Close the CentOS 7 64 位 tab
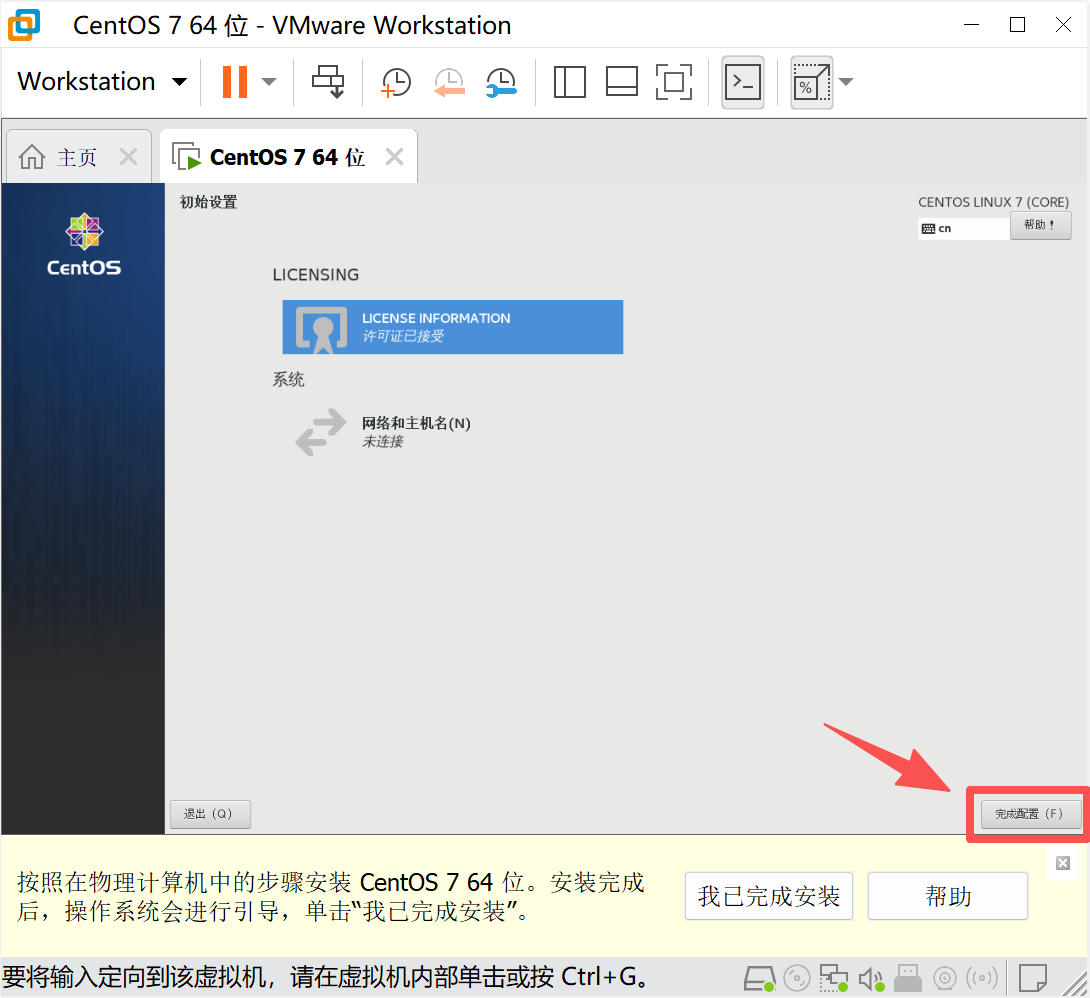Image resolution: width=1090 pixels, height=998 pixels. click(394, 156)
